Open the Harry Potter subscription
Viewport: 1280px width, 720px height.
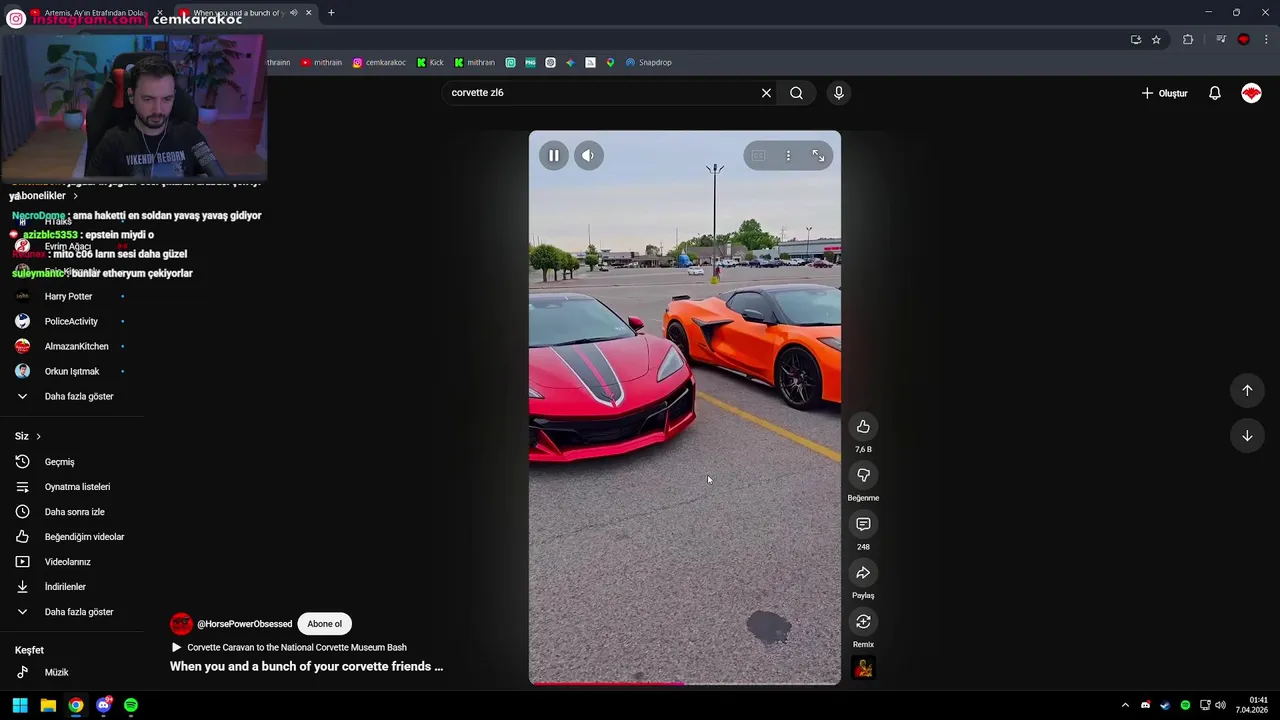[70, 297]
